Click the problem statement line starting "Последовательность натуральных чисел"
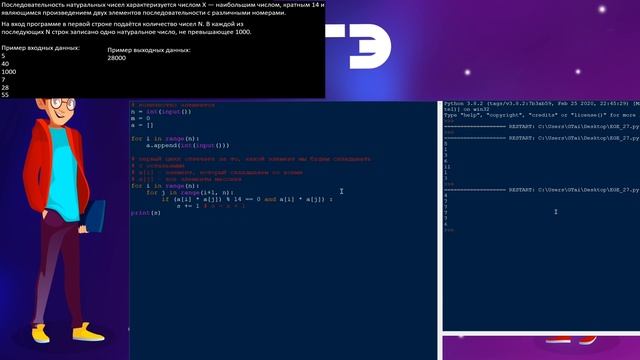Image resolution: width=640 pixels, height=360 pixels. (x=163, y=5)
